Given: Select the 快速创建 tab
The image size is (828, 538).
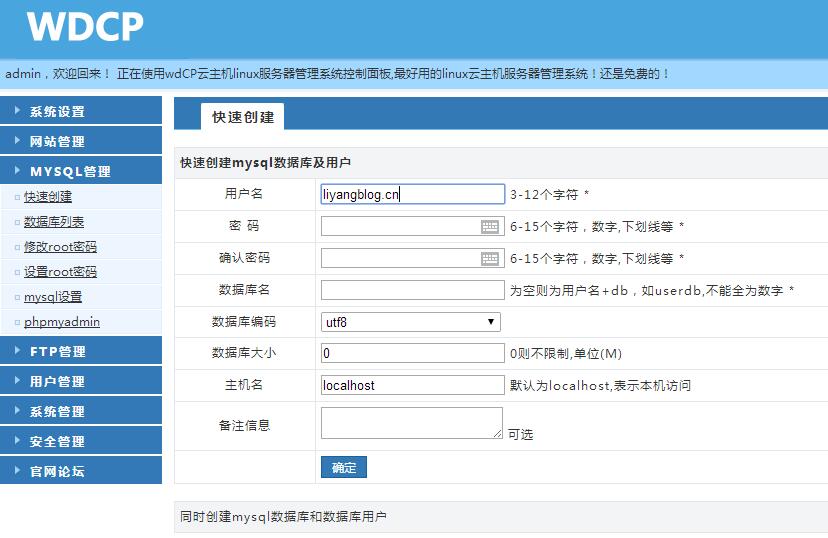Looking at the screenshot, I should click(243, 117).
